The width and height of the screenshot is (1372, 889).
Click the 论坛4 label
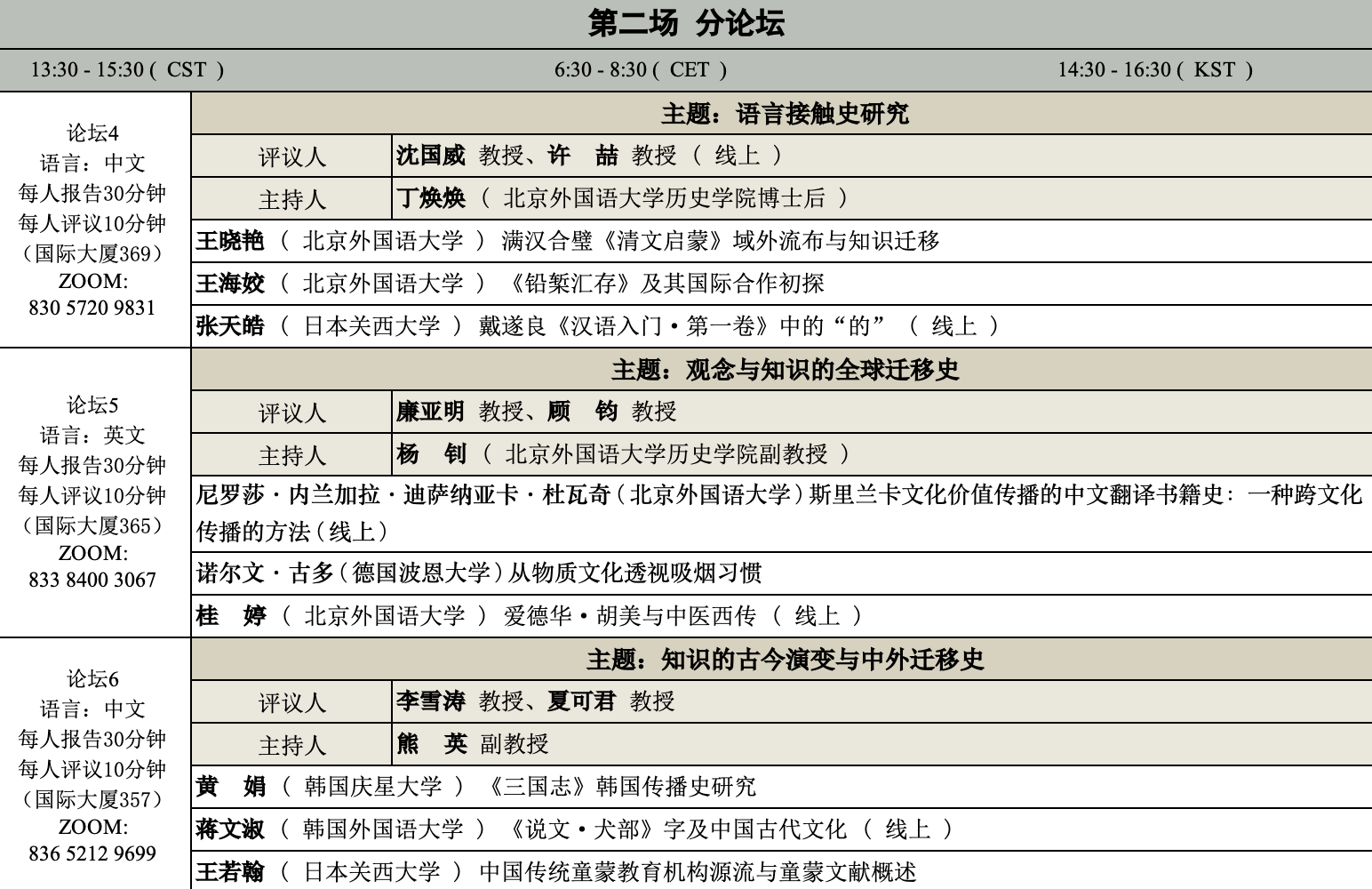[x=92, y=134]
